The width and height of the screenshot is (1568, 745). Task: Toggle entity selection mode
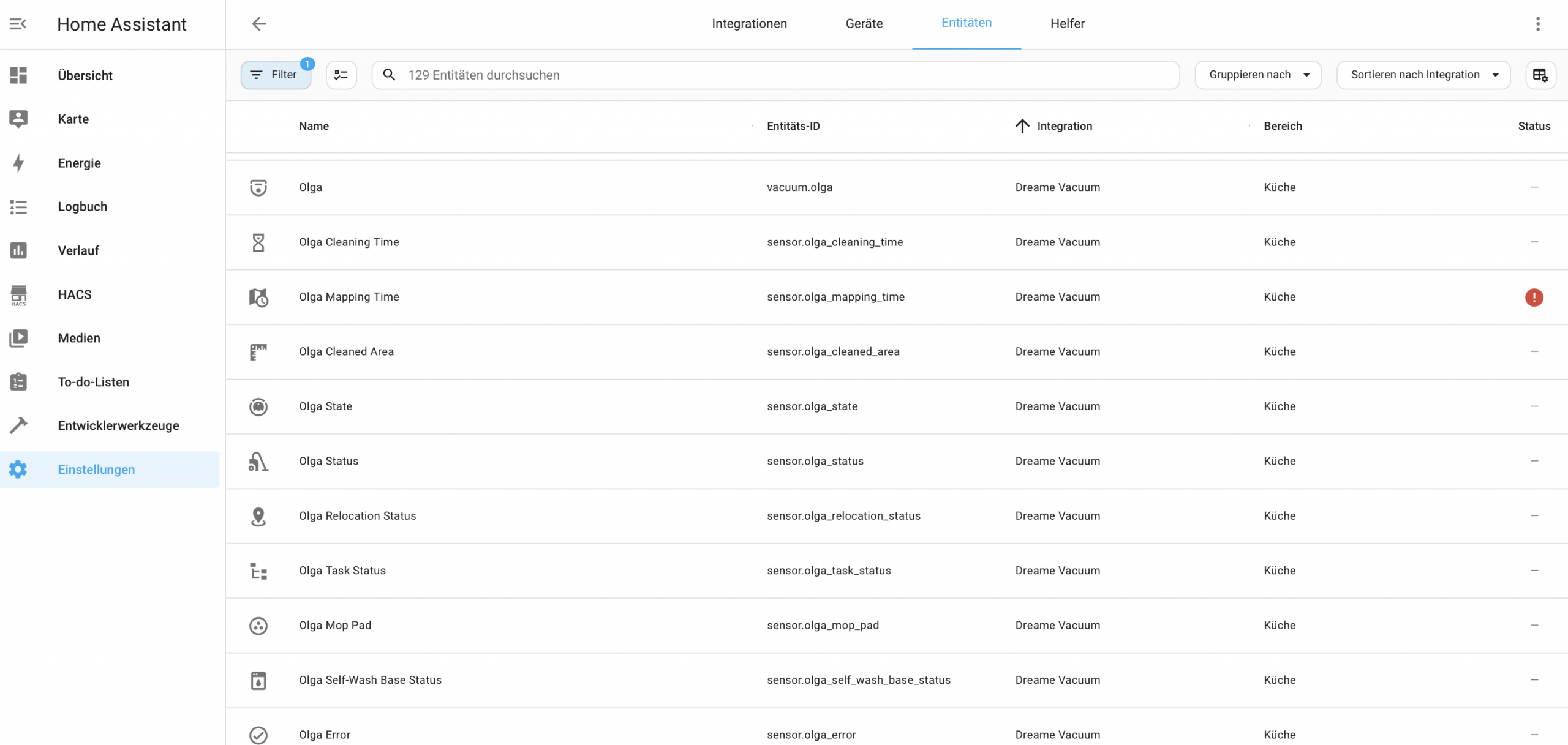[341, 75]
